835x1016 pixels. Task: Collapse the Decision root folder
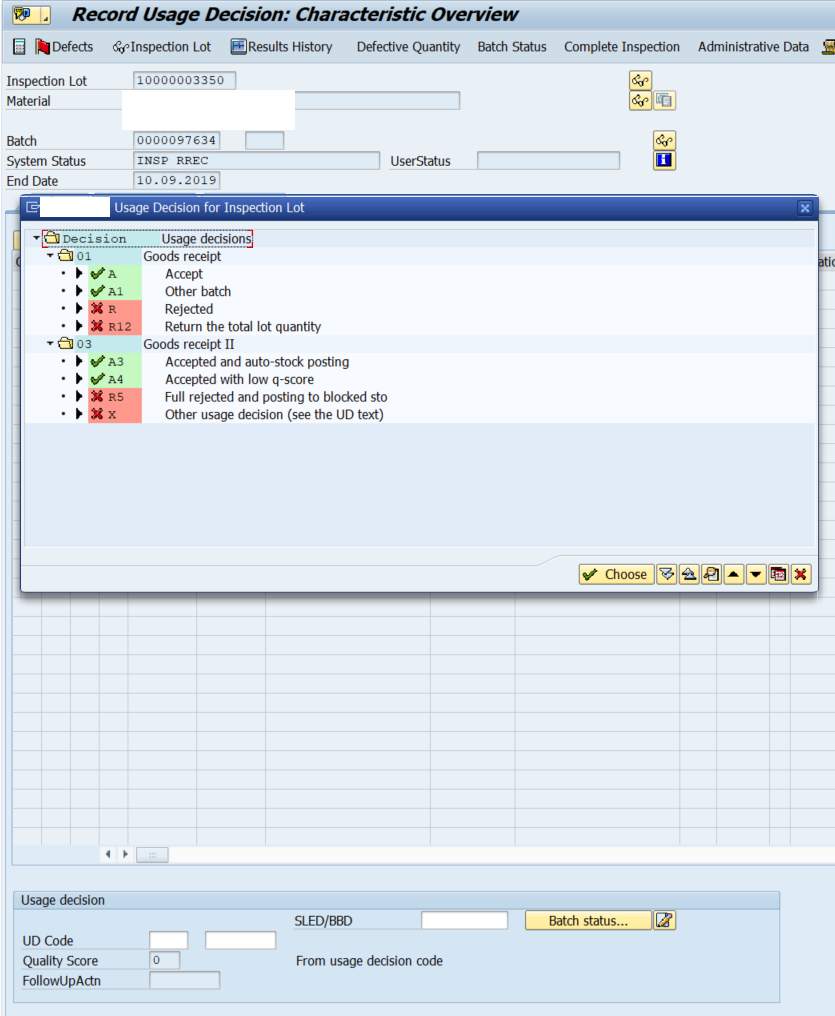(x=36, y=238)
